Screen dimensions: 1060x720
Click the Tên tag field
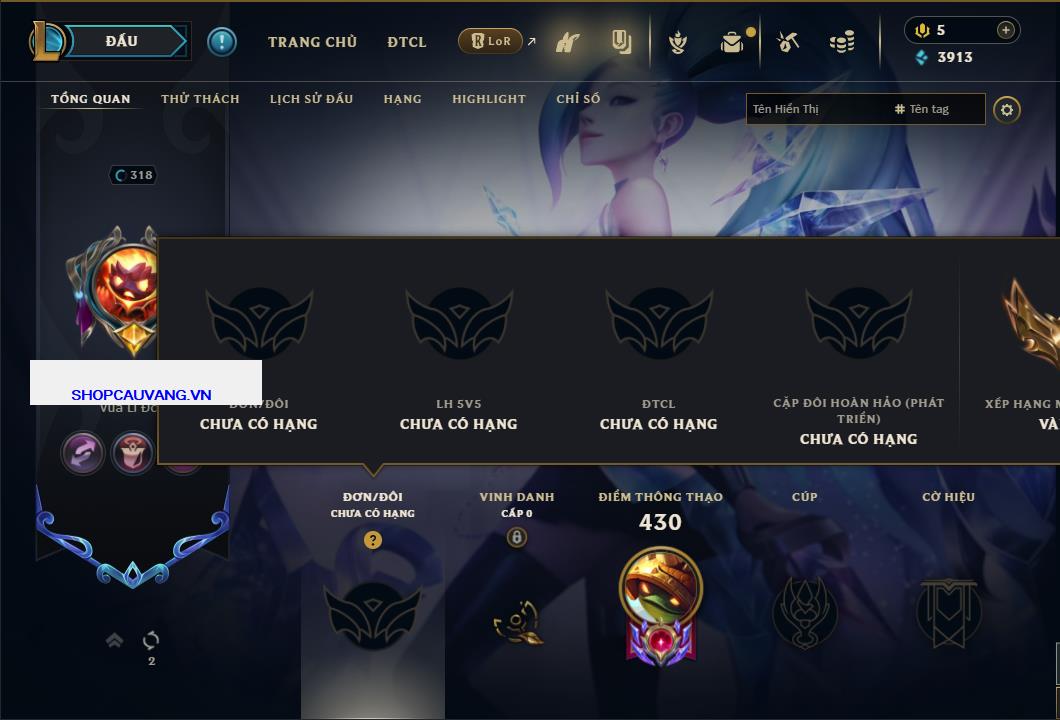point(938,109)
